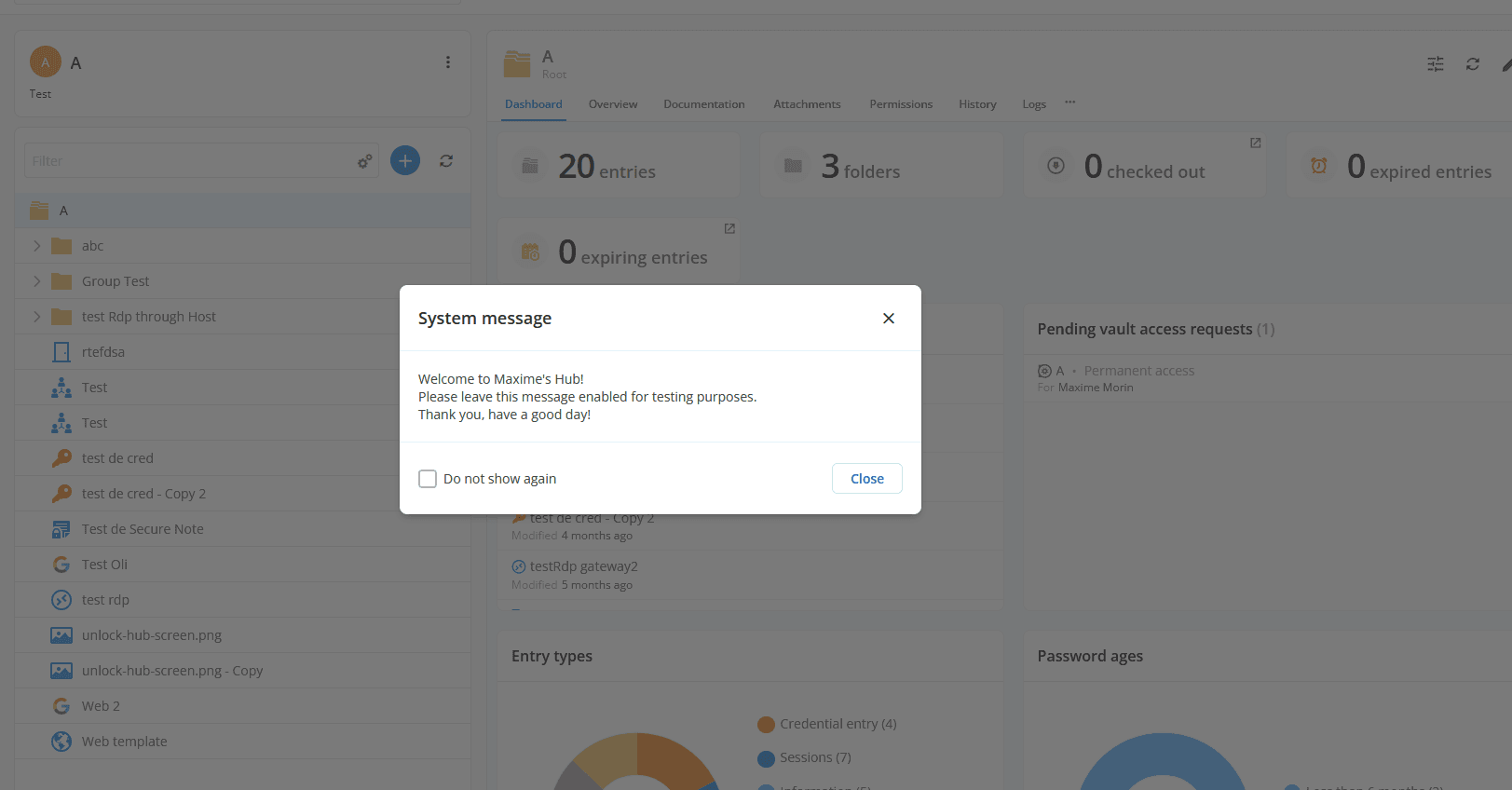Viewport: 1512px width, 790px height.
Task: Select Credential entry orange legend swatch
Action: (x=767, y=725)
